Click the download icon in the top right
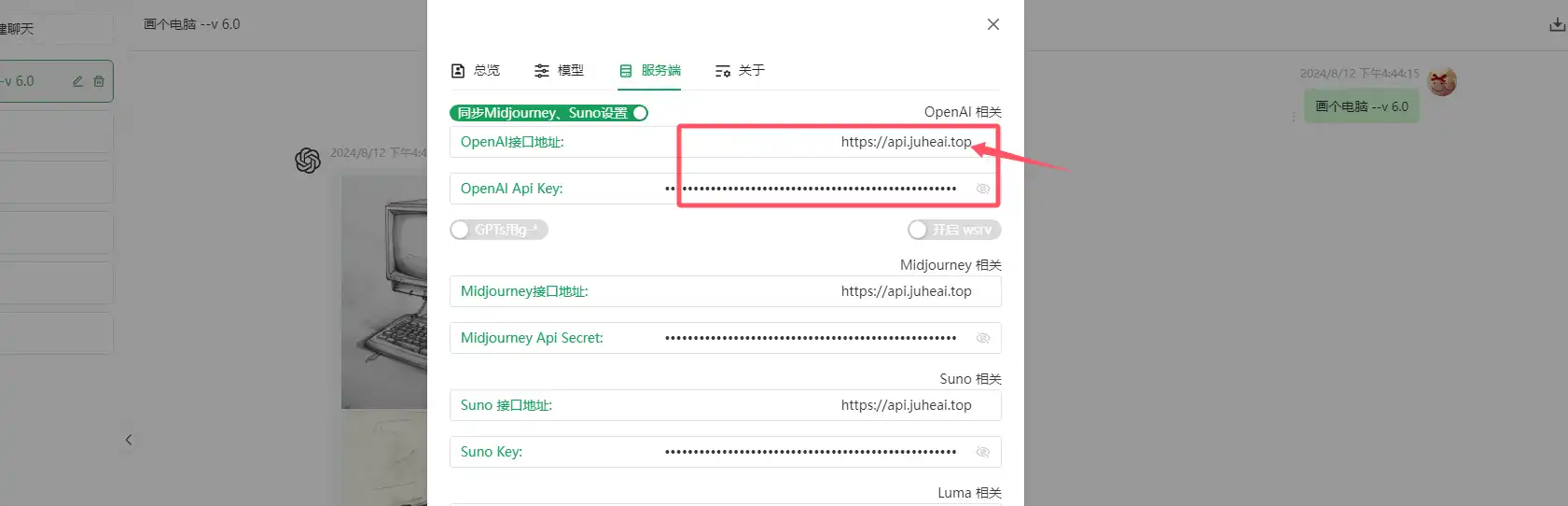The image size is (1568, 506). coord(1557,25)
